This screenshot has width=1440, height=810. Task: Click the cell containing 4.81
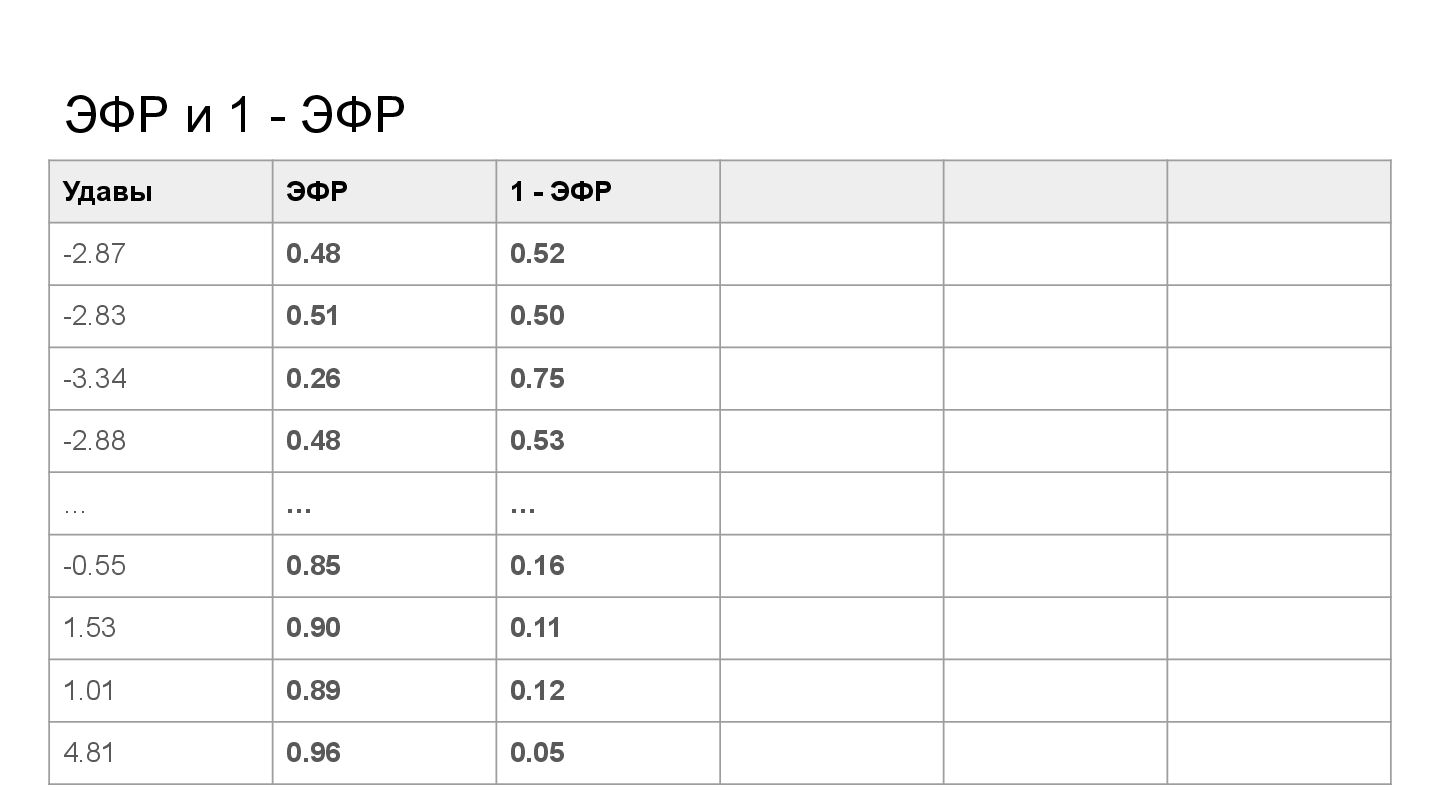(x=89, y=753)
